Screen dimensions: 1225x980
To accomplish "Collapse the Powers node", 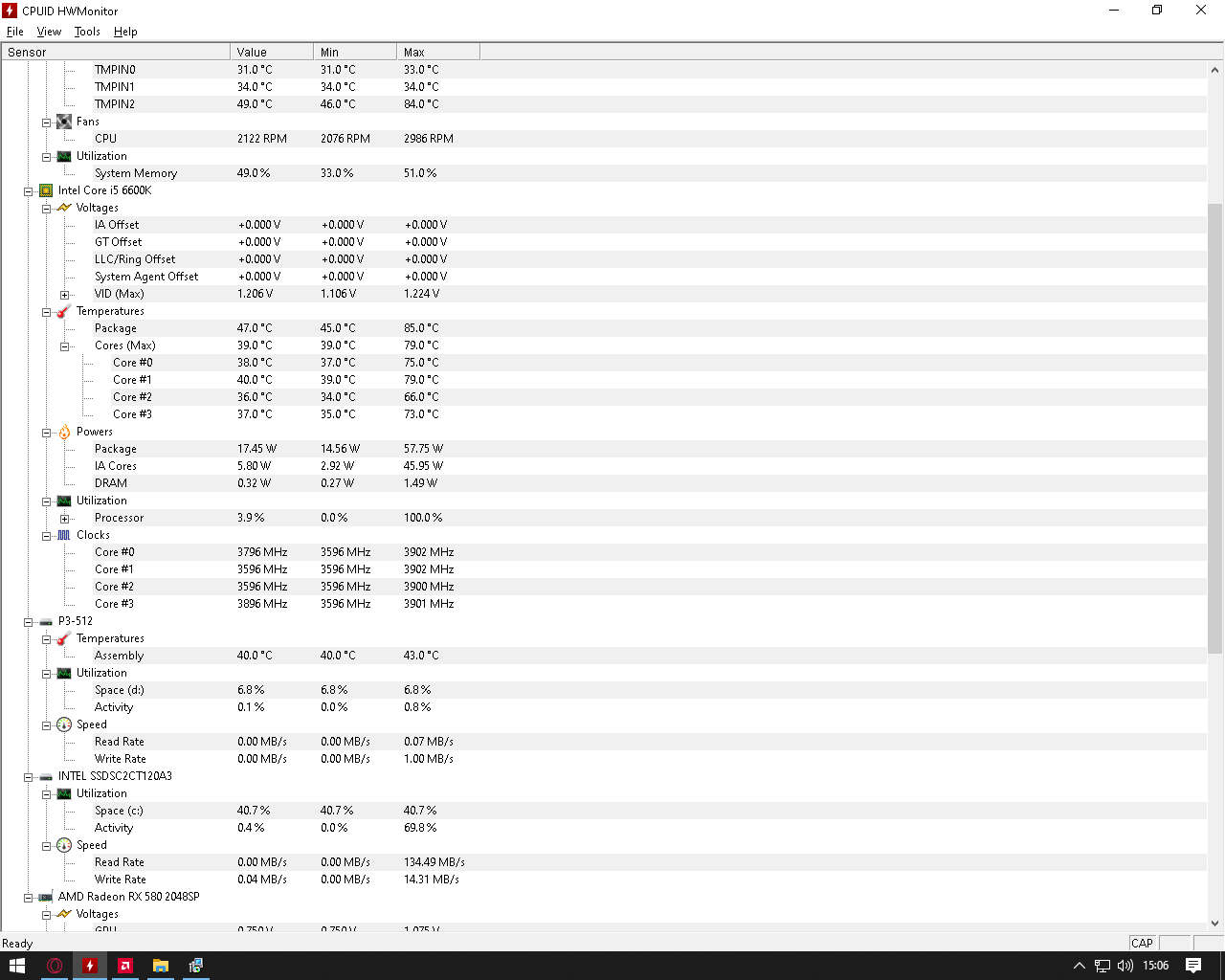I will point(46,433).
